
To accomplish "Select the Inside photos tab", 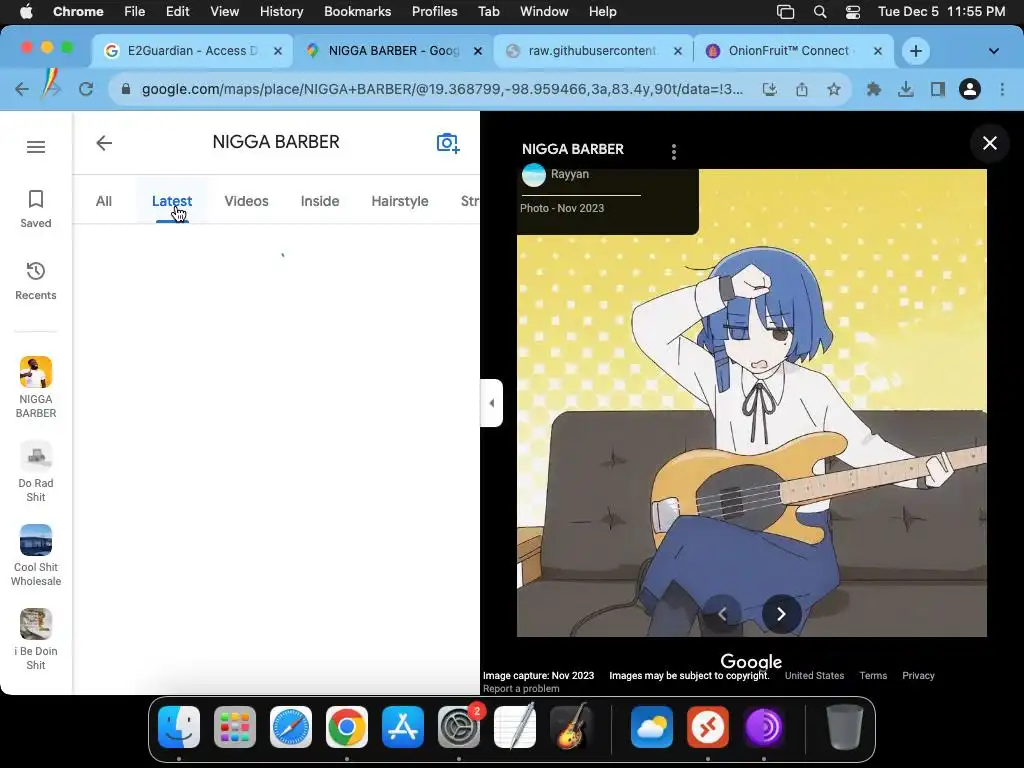I will click(319, 201).
